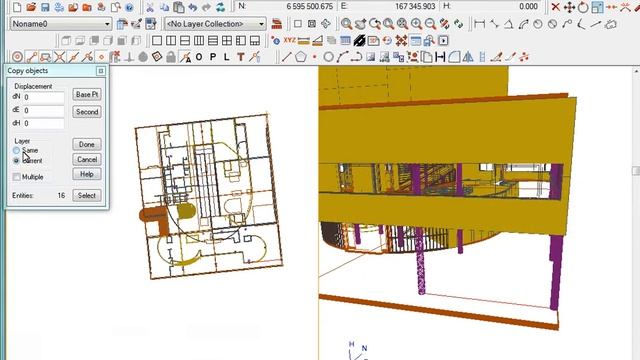Screen dimensions: 640x360
Task: Select the Move objects cross-arrow icon
Action: pyautogui.click(x=569, y=7)
